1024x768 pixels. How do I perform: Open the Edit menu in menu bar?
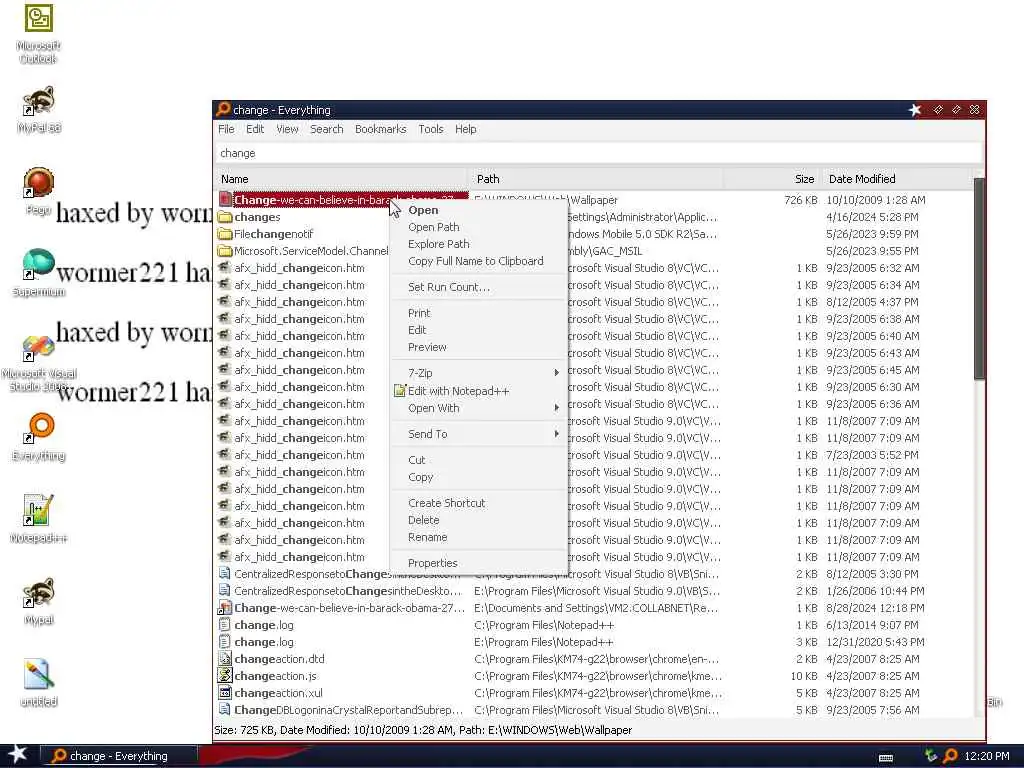click(x=255, y=129)
